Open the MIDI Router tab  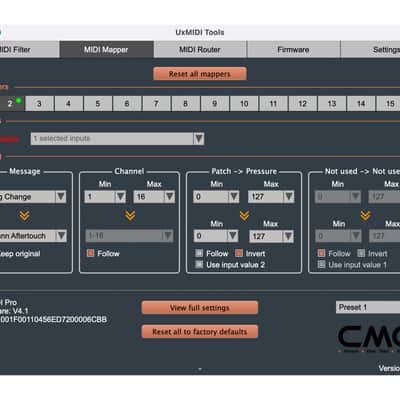200,50
